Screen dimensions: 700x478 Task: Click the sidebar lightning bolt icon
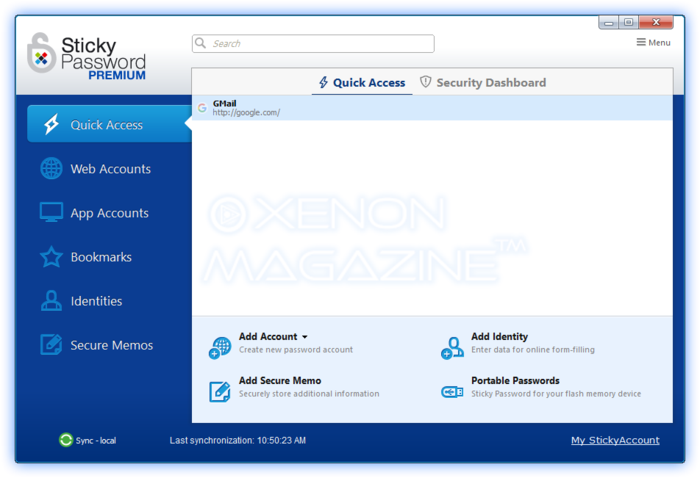pos(51,124)
